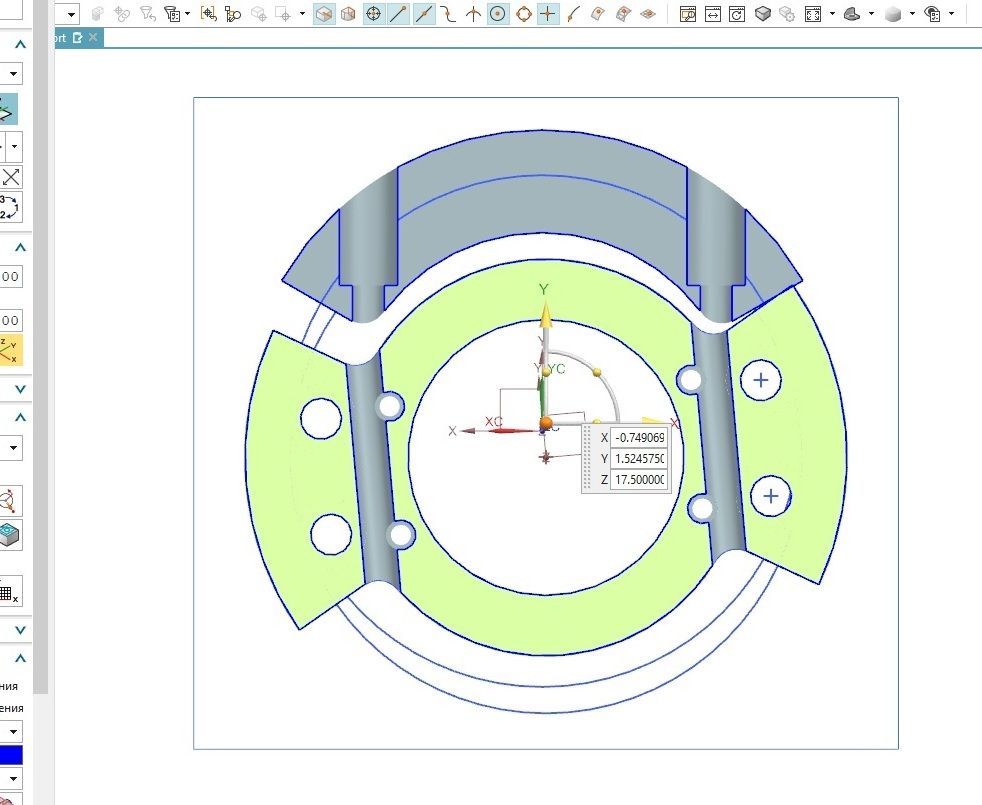This screenshot has width=982, height=805.
Task: Collapse the section with the chevron above the blue swatch
Action: point(20,659)
